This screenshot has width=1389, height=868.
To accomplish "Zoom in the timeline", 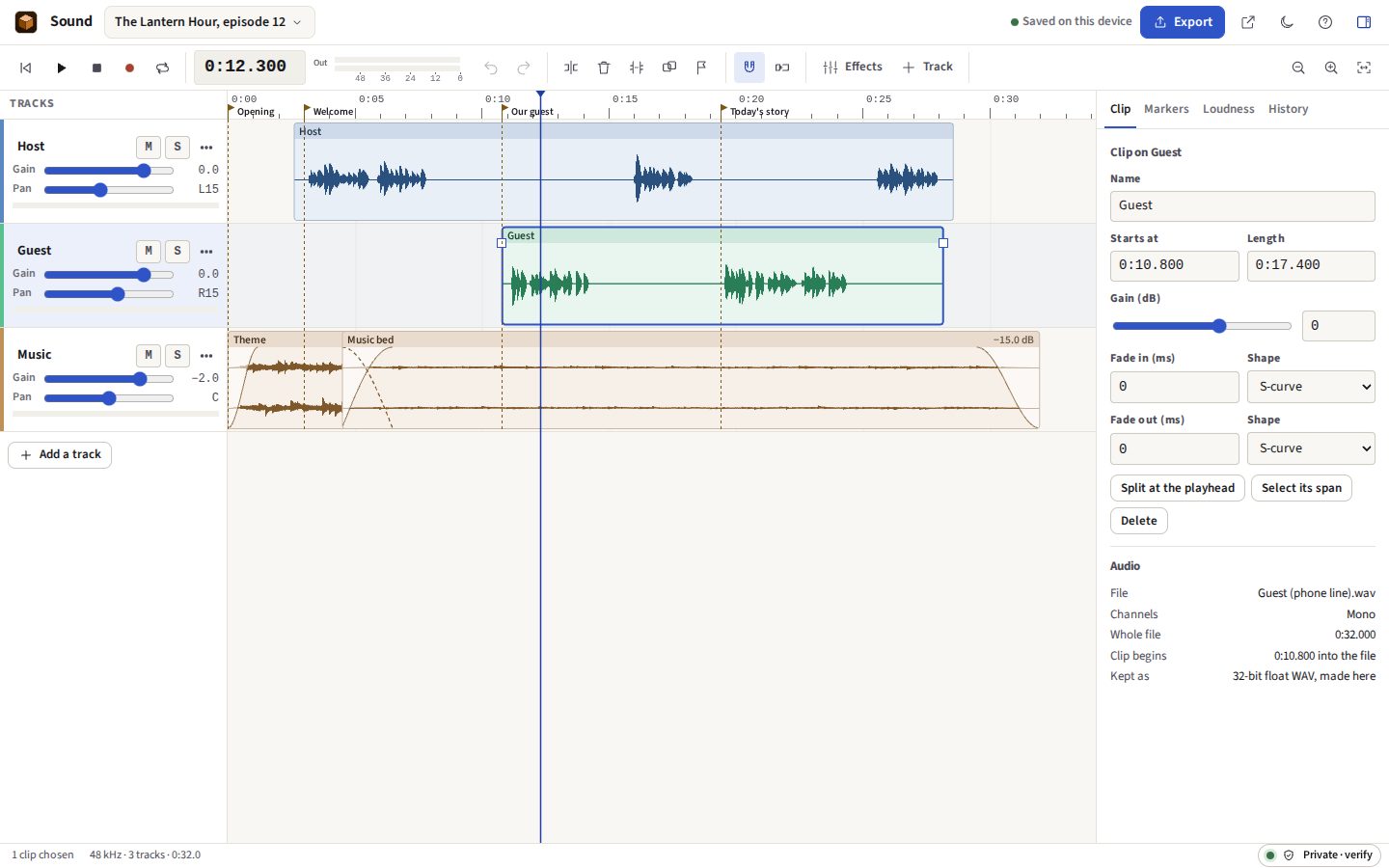I will click(x=1331, y=68).
